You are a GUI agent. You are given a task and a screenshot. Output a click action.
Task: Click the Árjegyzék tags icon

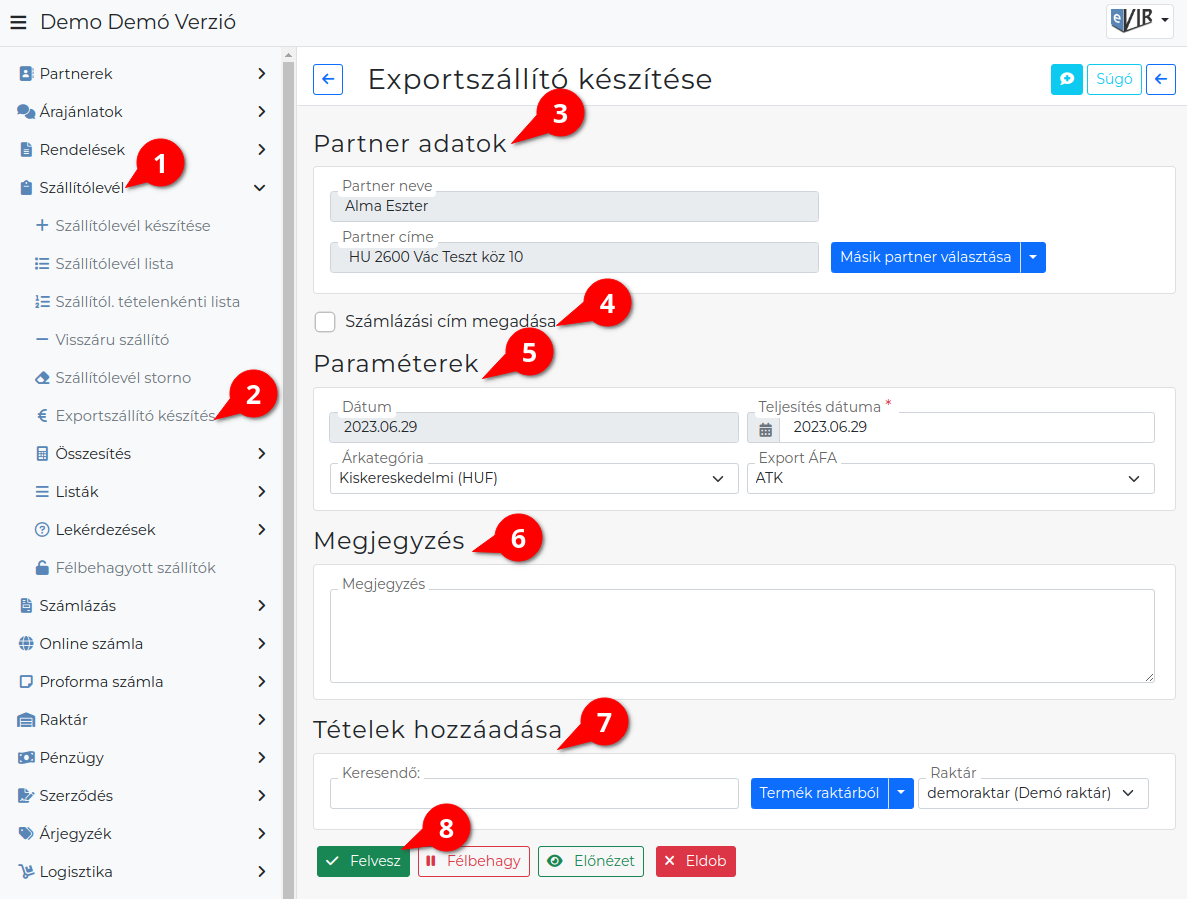tap(26, 833)
